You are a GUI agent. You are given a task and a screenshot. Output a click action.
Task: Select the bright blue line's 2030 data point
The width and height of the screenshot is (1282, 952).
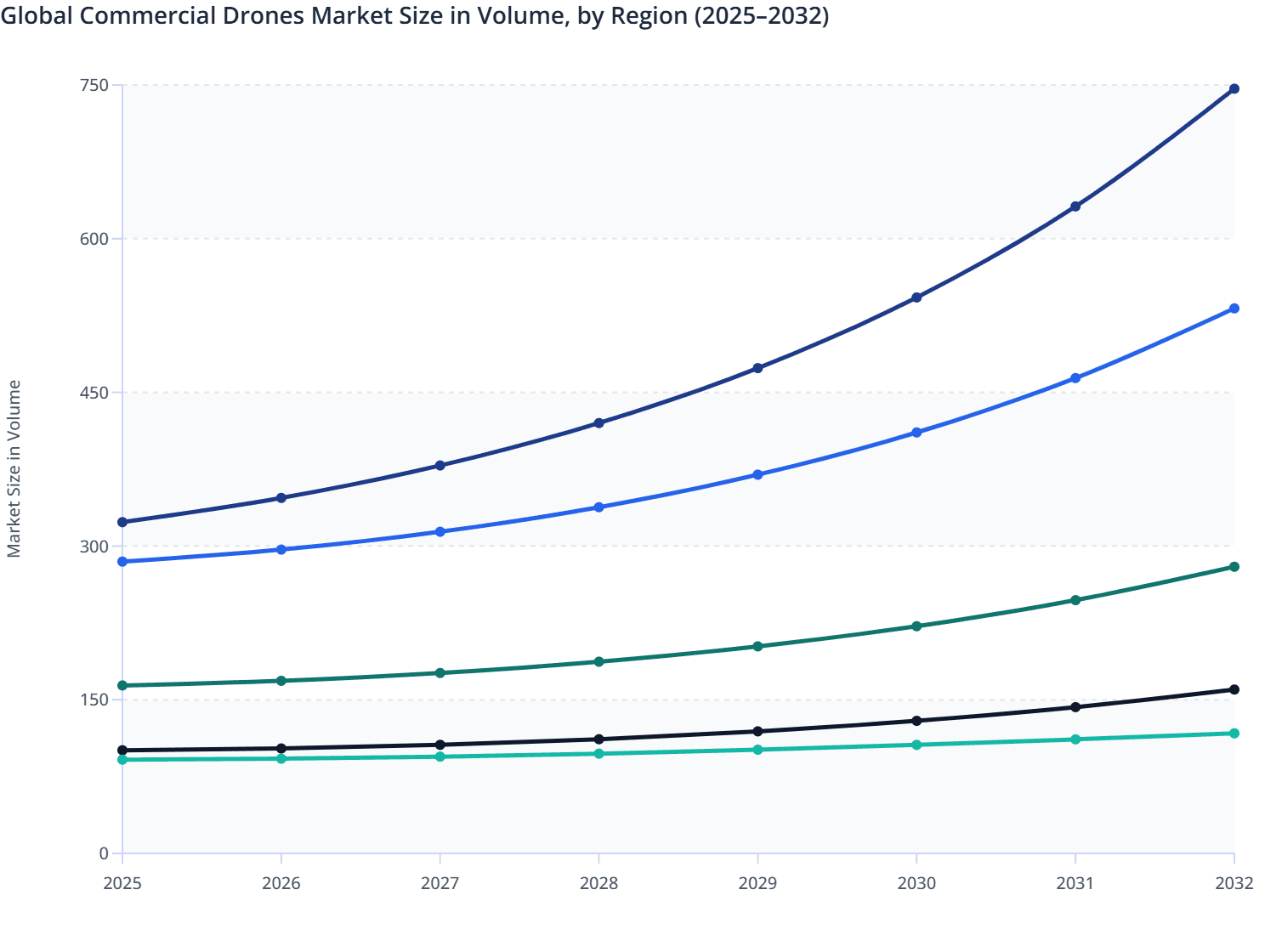pyautogui.click(x=916, y=433)
